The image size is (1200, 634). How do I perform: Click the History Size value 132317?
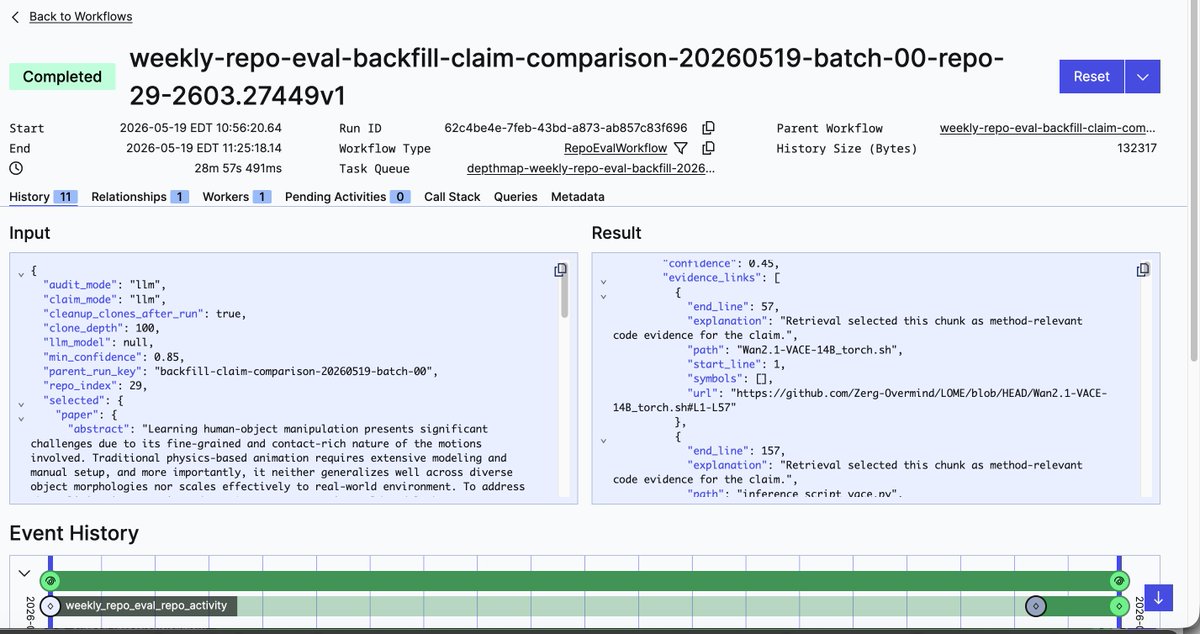[1137, 148]
